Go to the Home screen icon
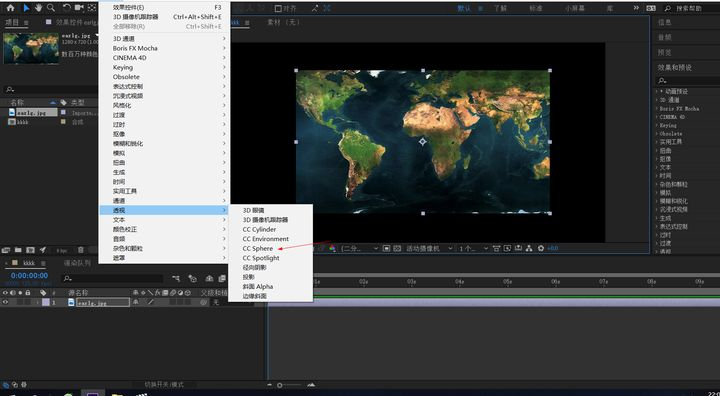Screen dimensions: 720x396 tap(10, 8)
